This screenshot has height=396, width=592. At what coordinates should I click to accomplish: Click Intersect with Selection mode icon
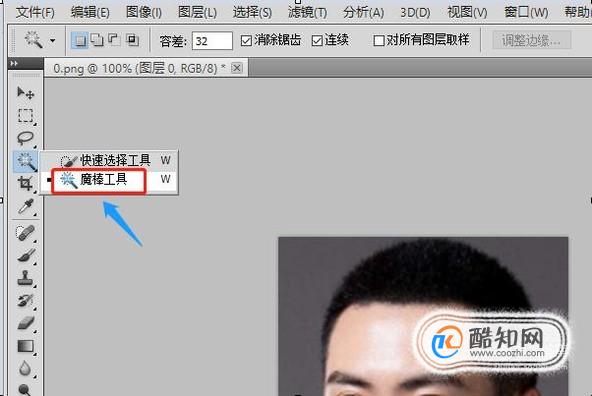132,40
